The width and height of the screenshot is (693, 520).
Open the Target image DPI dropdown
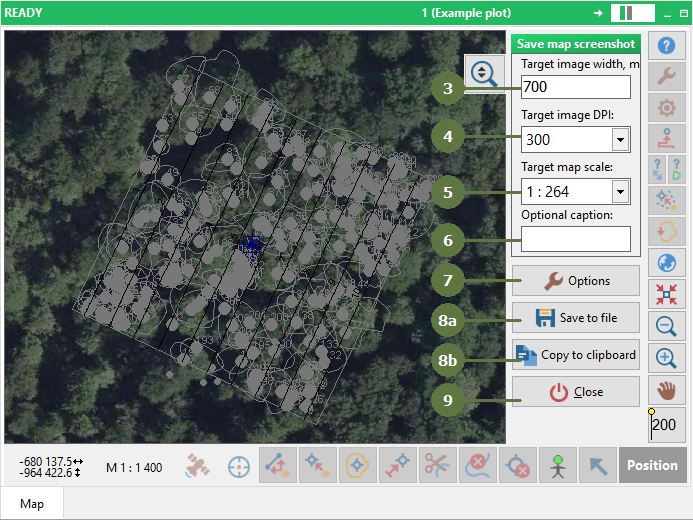620,140
